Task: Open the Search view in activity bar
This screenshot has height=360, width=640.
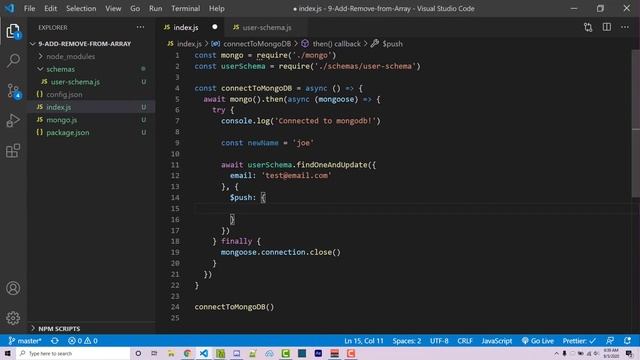Action: [13, 61]
